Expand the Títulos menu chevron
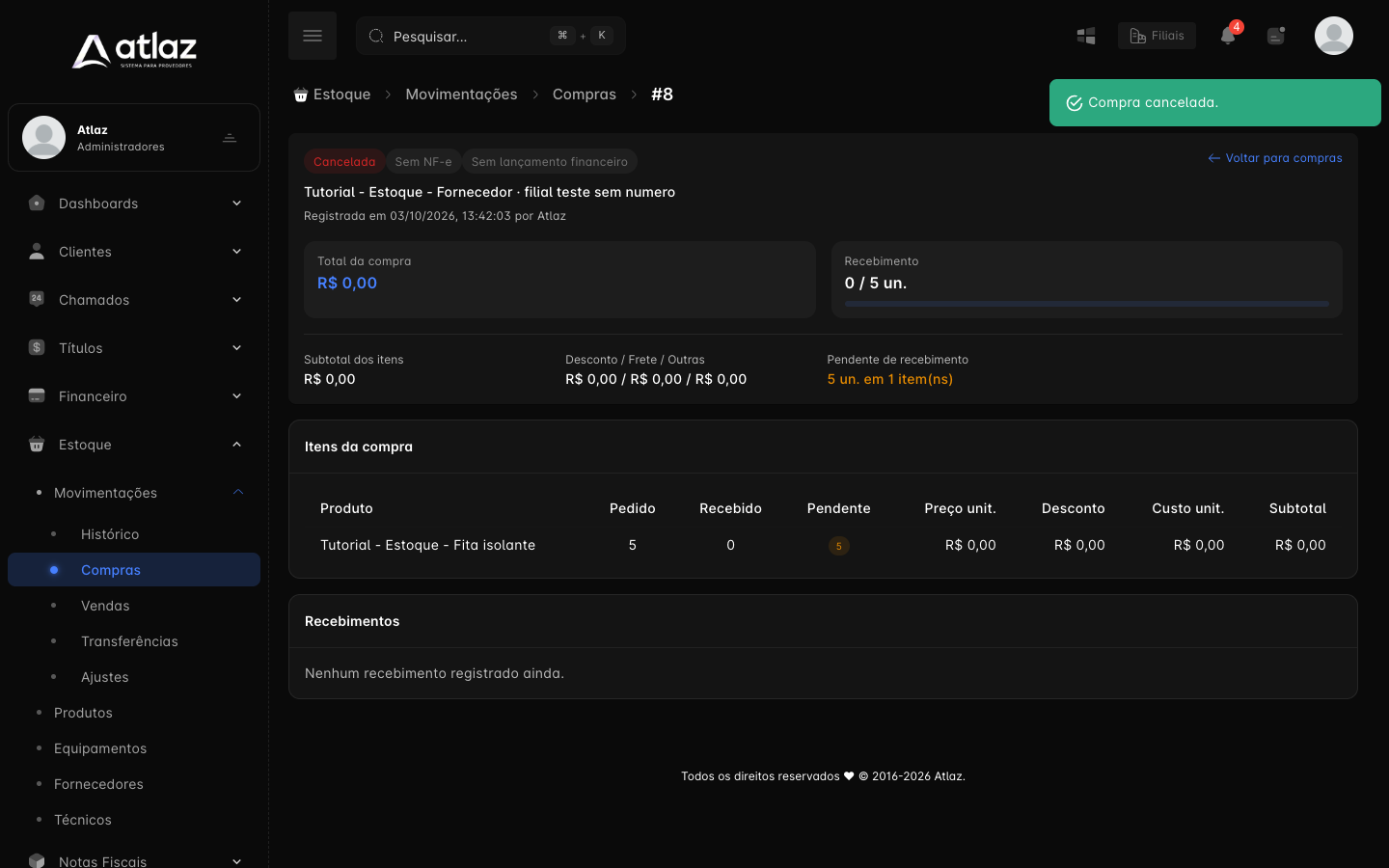Viewport: 1389px width, 868px height. click(236, 348)
